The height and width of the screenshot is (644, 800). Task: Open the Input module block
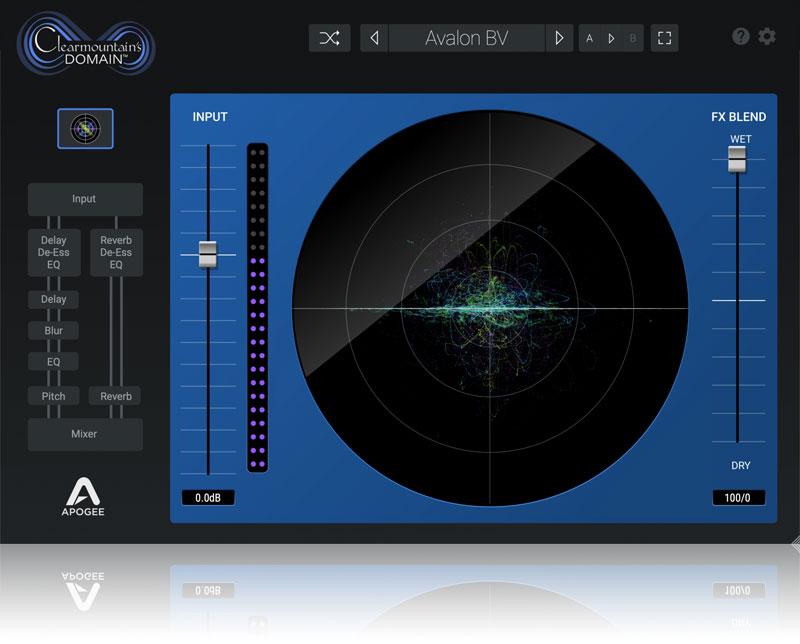pos(85,199)
